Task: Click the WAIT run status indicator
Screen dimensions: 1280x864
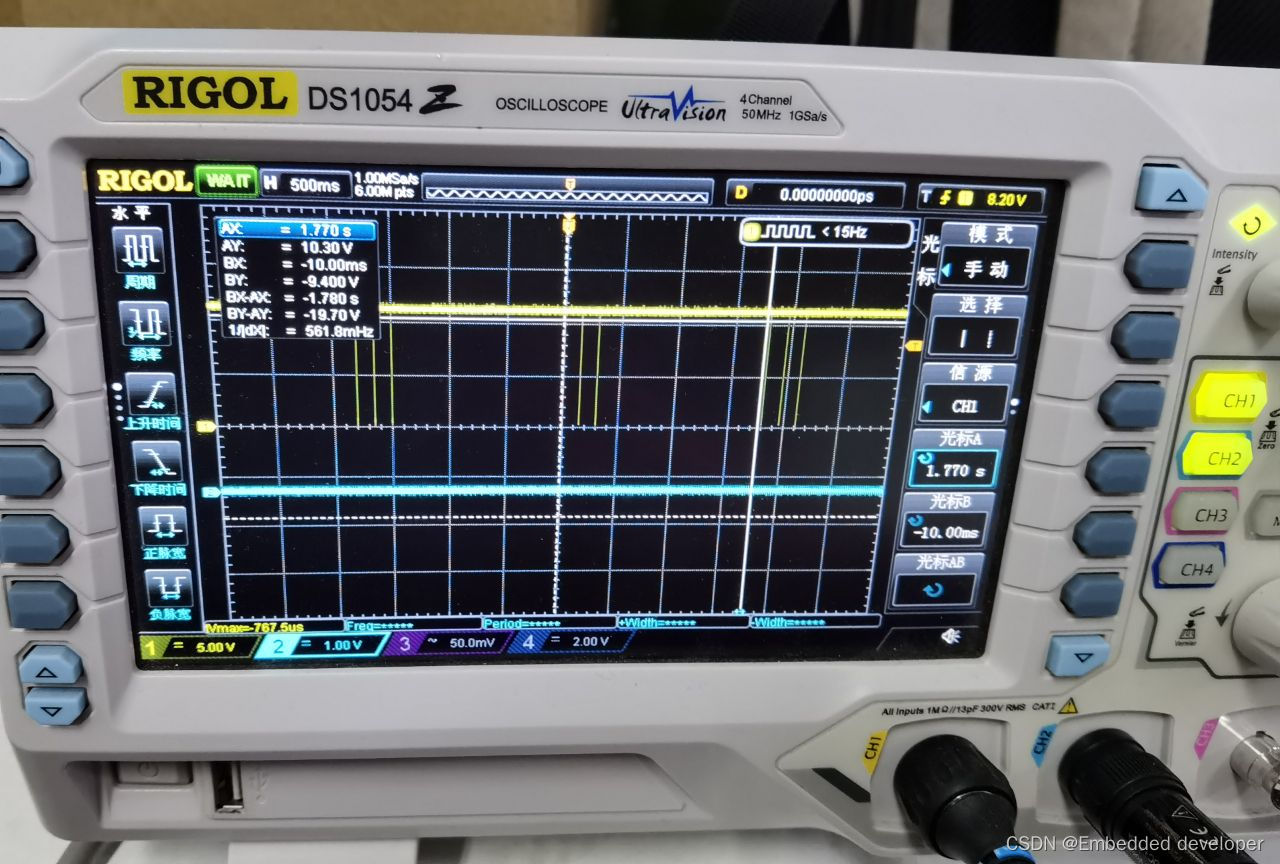Action: (x=226, y=182)
